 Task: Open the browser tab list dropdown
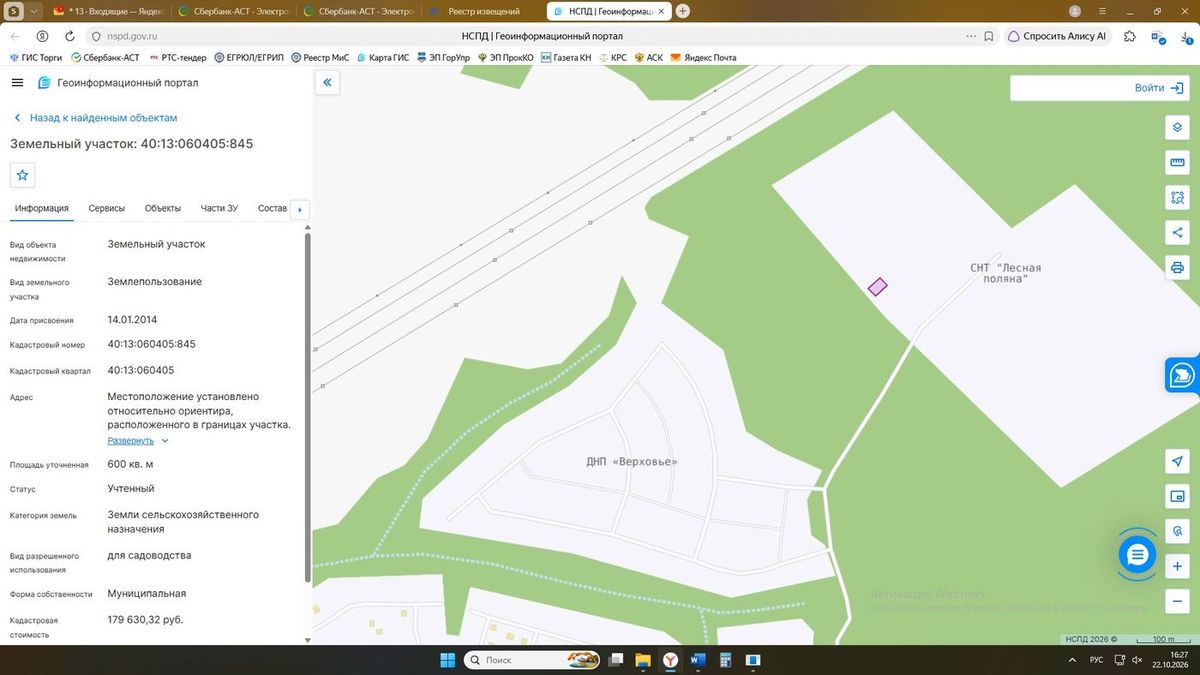(35, 11)
